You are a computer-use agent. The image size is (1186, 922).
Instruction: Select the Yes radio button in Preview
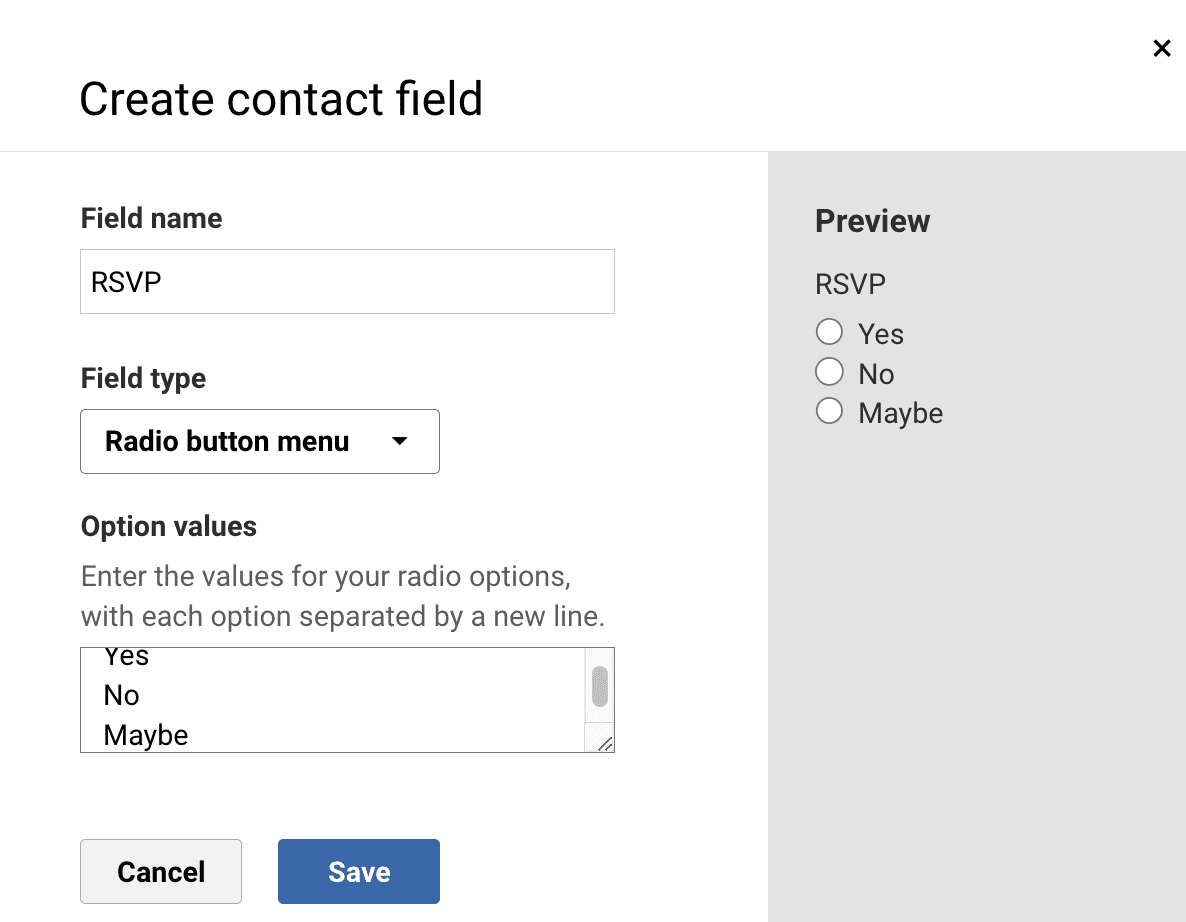829,332
